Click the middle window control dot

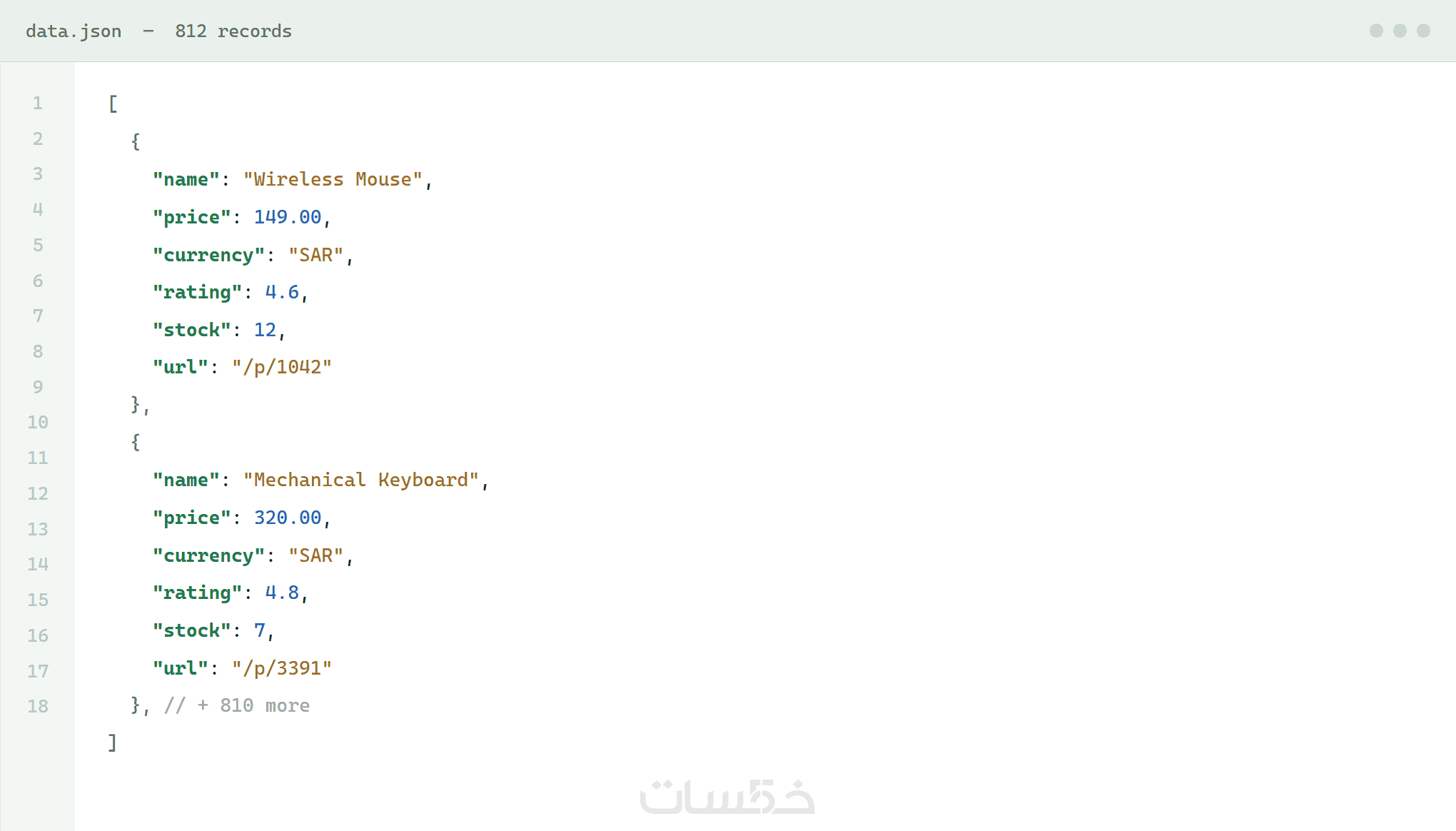(1400, 31)
